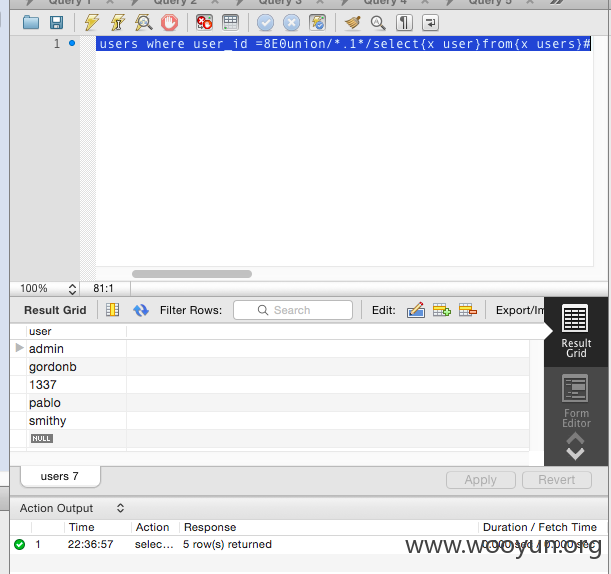Click the NULL cell

(x=42, y=438)
